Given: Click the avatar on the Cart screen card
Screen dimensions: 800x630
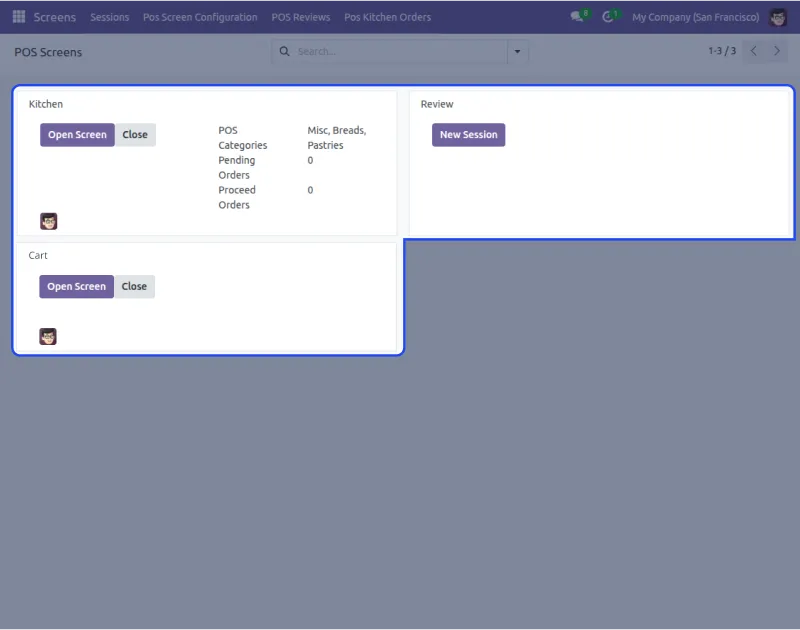Looking at the screenshot, I should 48,336.
